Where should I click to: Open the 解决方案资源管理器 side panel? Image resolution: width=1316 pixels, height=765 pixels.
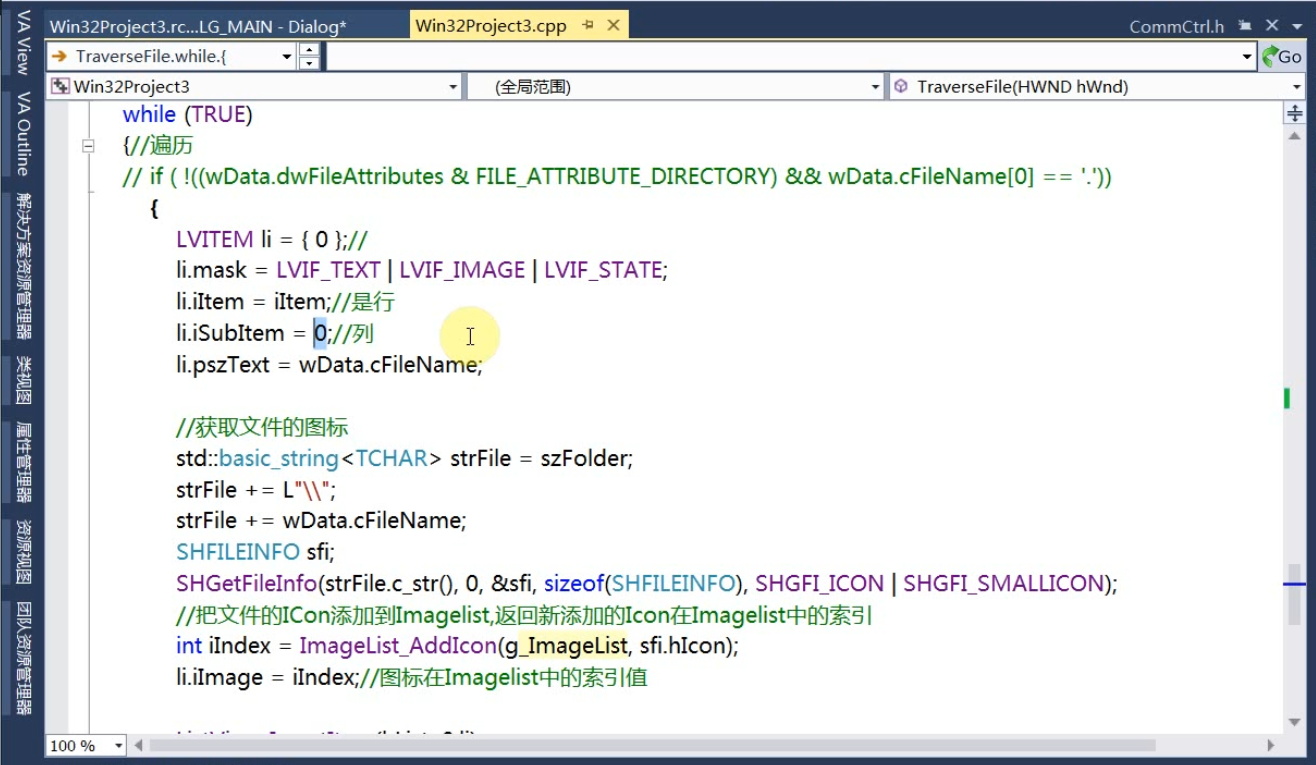point(22,266)
